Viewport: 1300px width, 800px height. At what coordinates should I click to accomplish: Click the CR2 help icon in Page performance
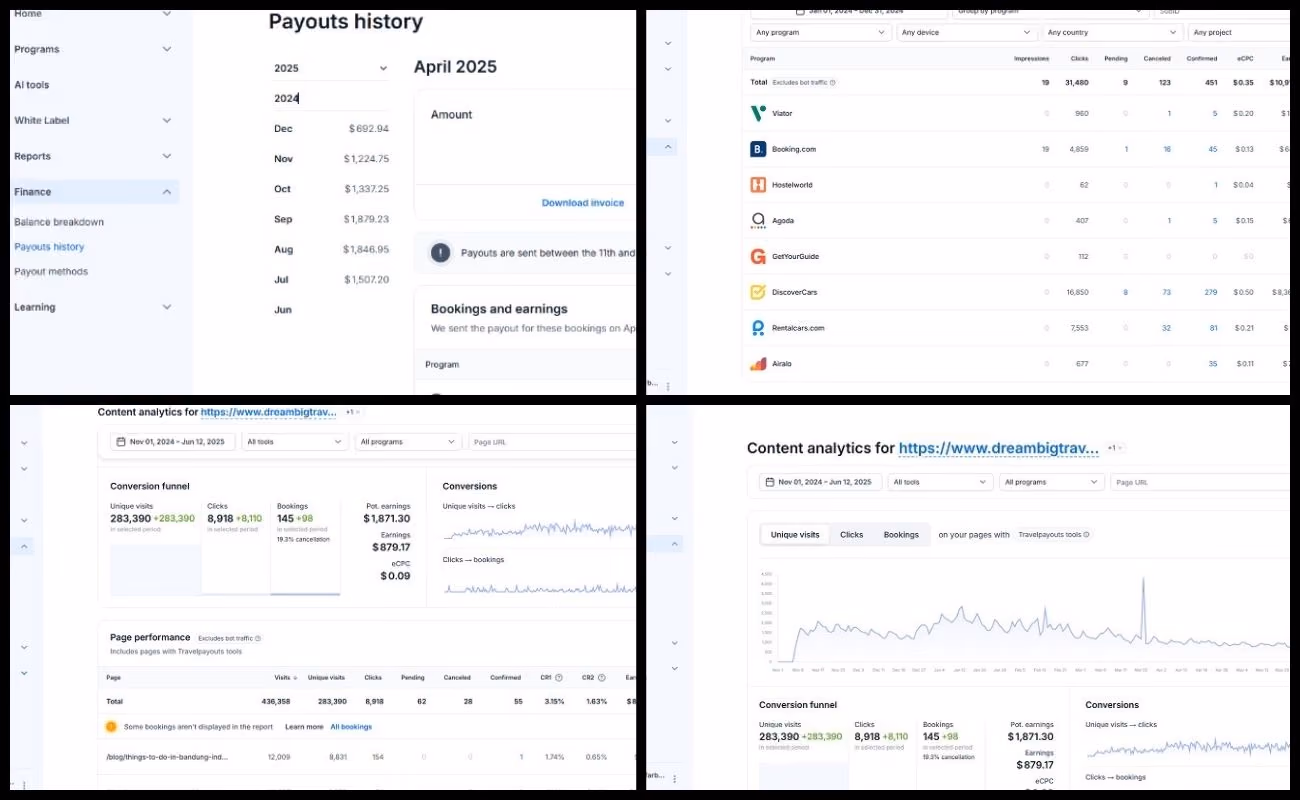coord(603,678)
